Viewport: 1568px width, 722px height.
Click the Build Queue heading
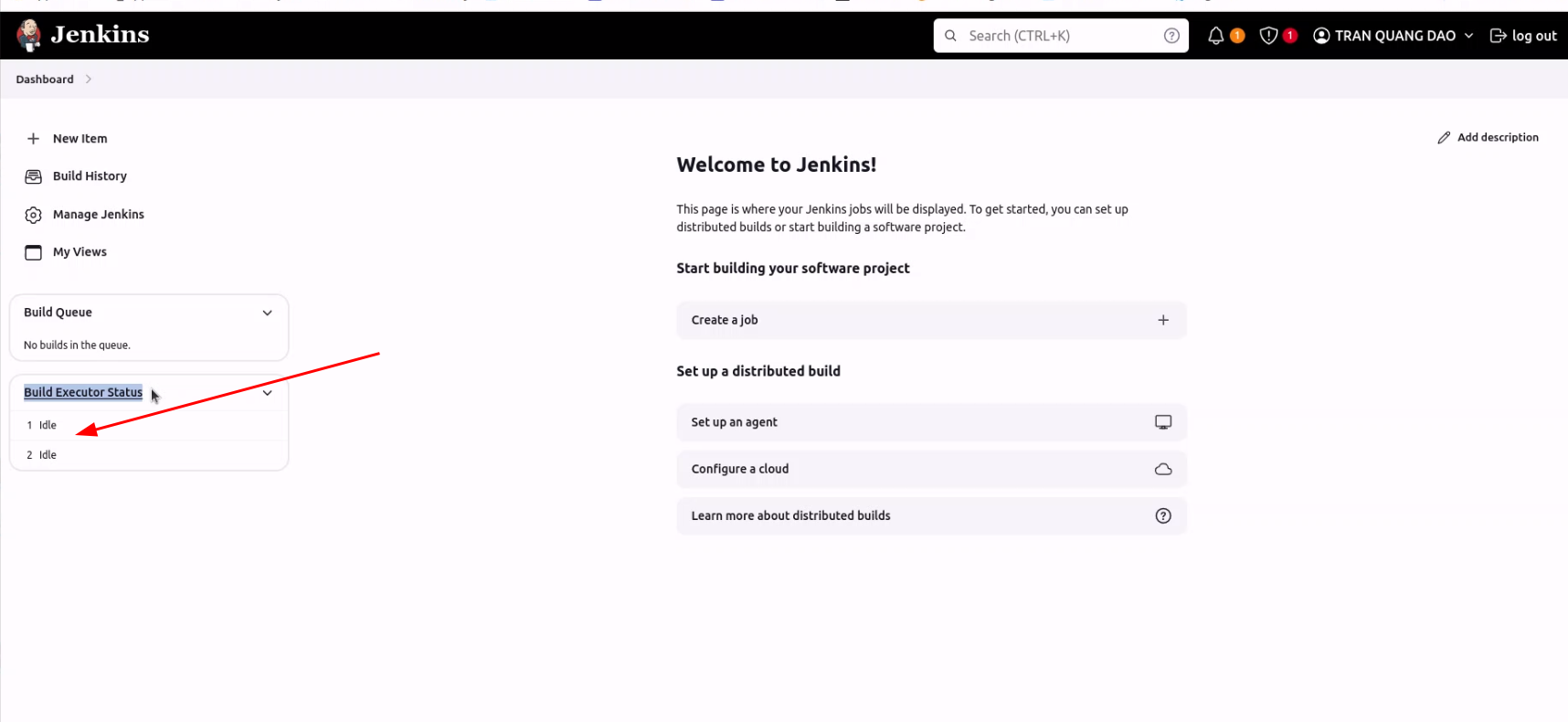click(58, 313)
